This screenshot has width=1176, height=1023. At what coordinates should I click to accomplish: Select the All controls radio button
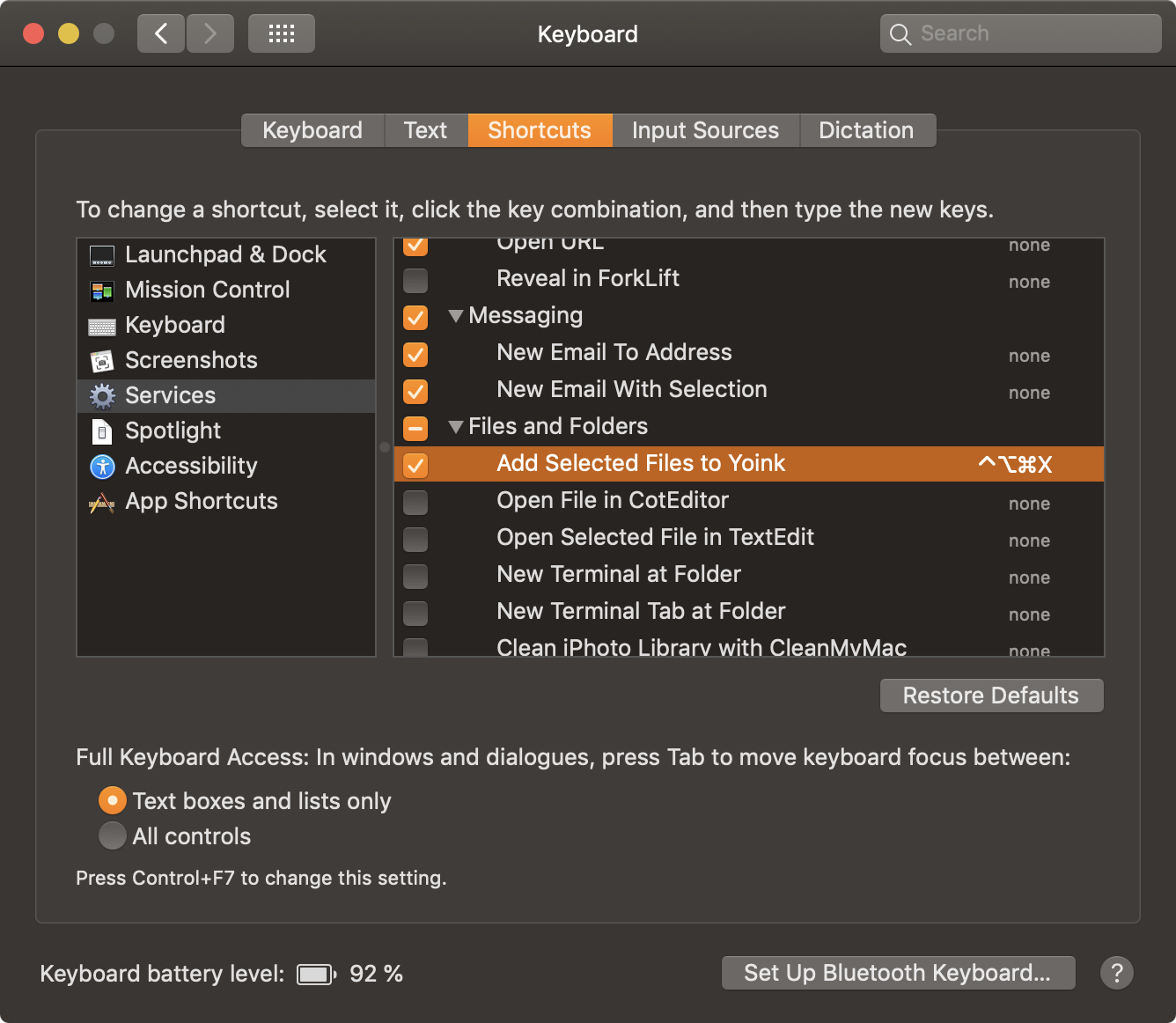tap(113, 835)
